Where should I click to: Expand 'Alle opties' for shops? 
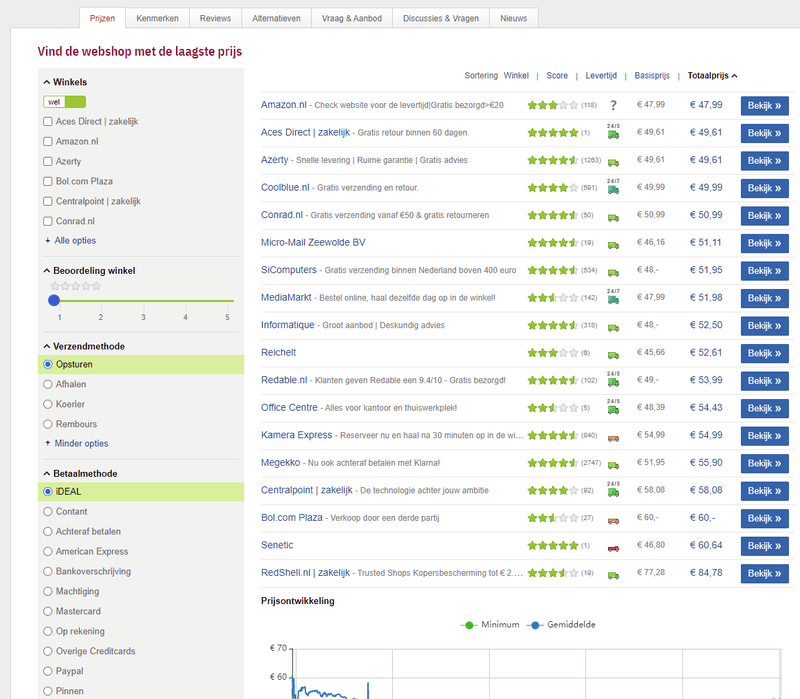pos(70,240)
